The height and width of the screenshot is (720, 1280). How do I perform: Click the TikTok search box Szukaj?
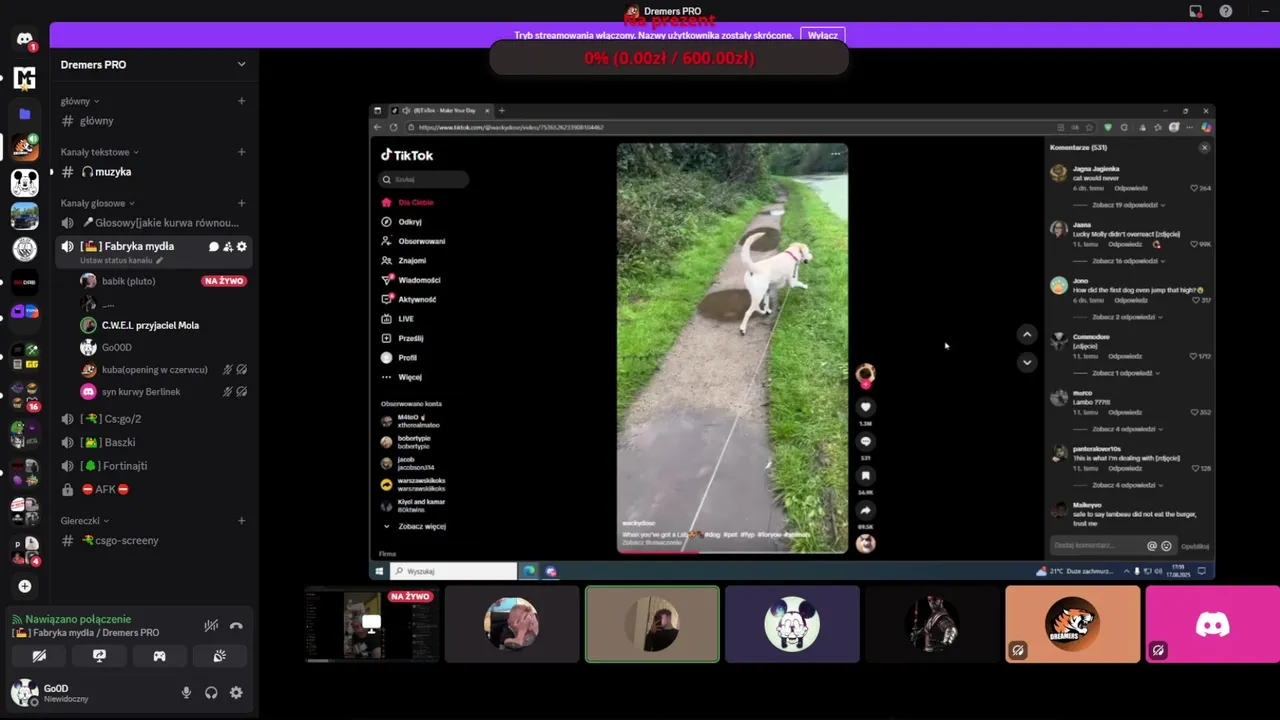423,179
